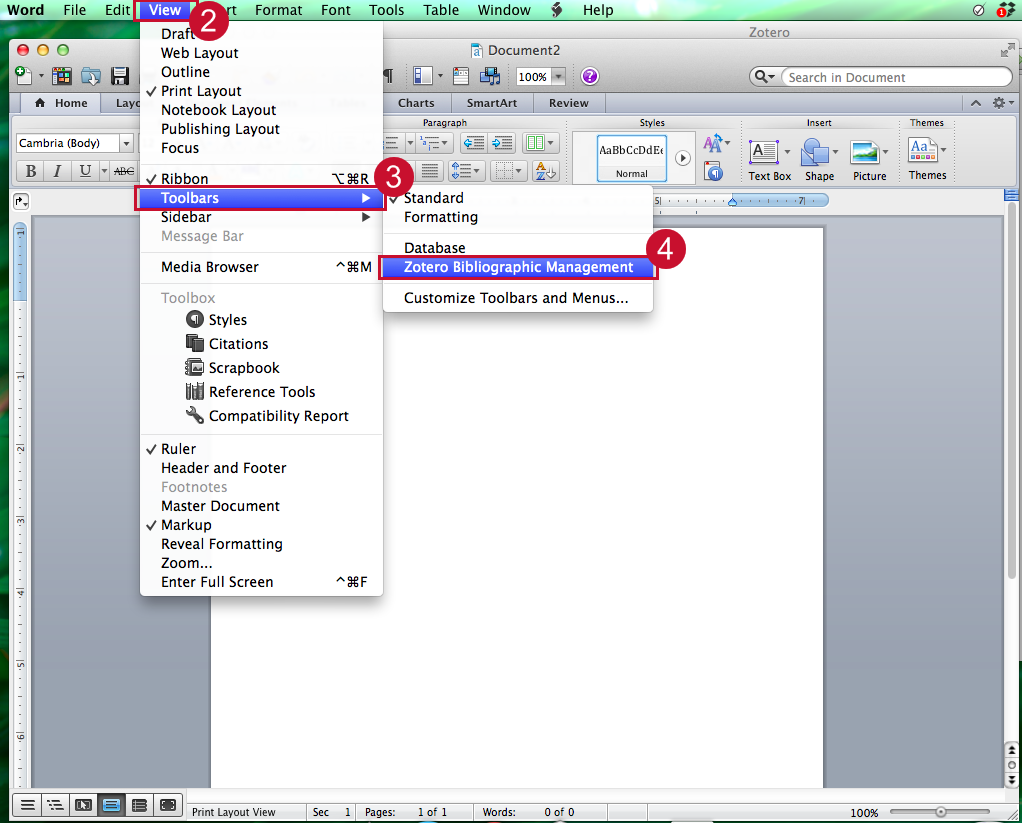Enable the Formatting toolbar in the submenu
Viewport: 1022px width, 823px height.
tap(518, 217)
